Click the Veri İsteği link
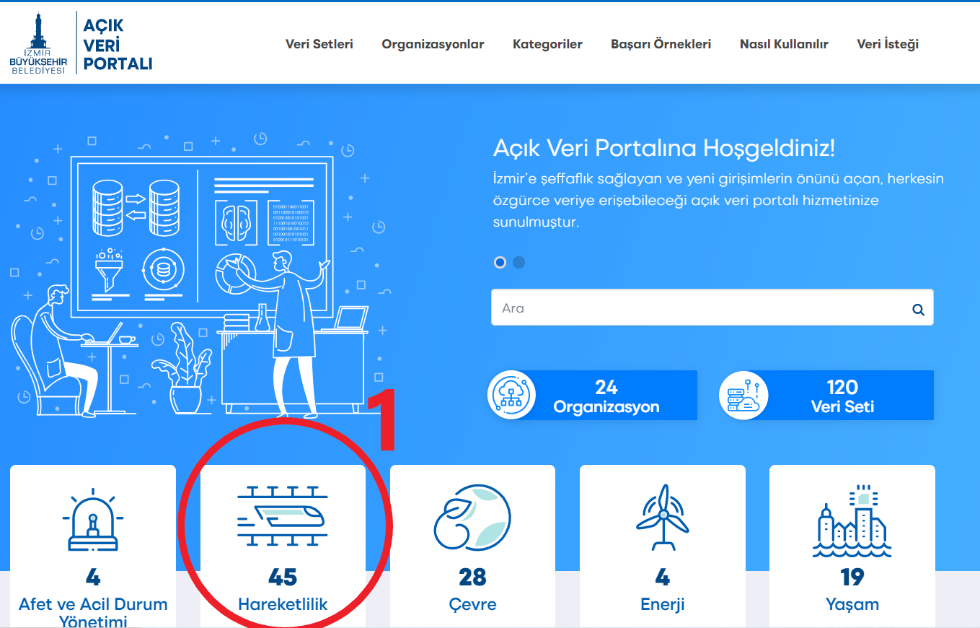980x628 pixels. 887,44
